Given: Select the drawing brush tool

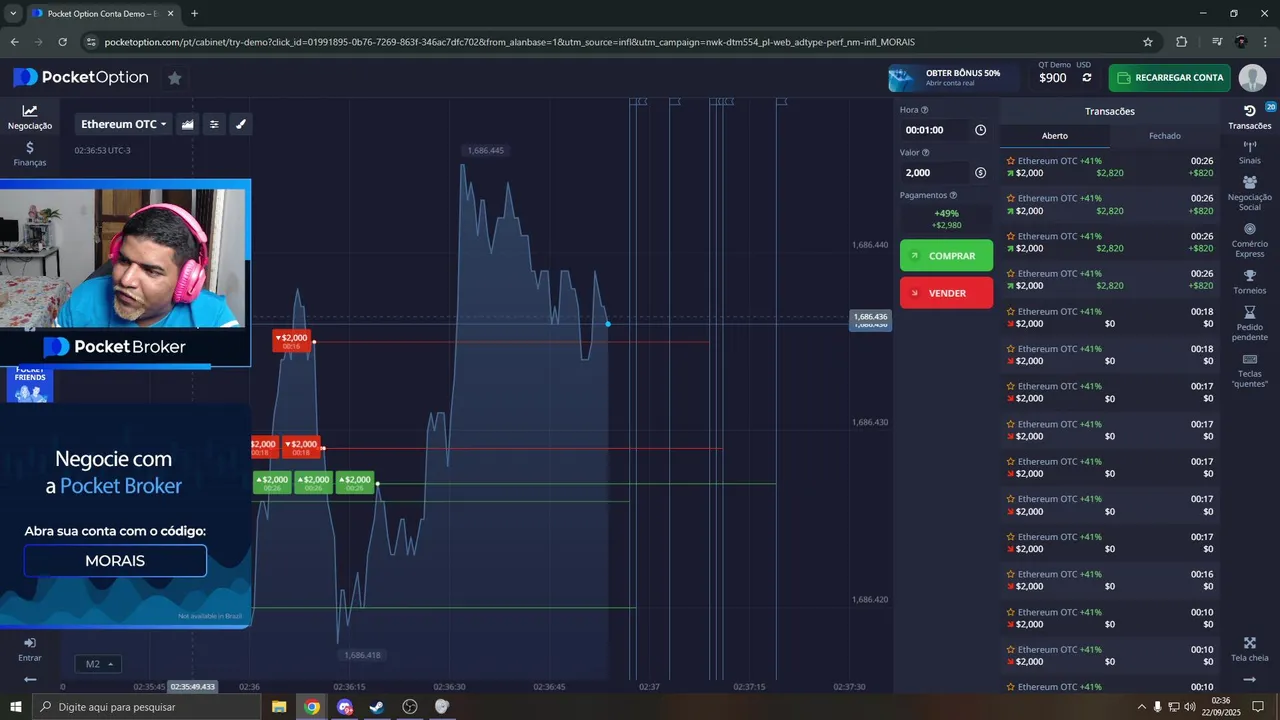Looking at the screenshot, I should click(x=241, y=124).
